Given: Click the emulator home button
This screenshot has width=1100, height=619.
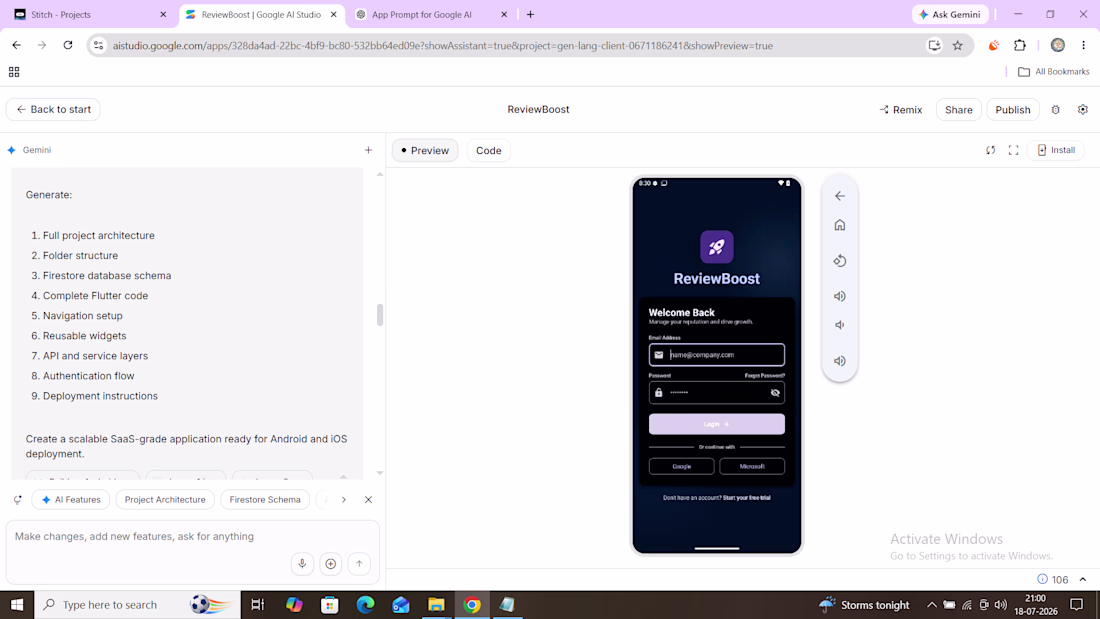Looking at the screenshot, I should [x=840, y=225].
